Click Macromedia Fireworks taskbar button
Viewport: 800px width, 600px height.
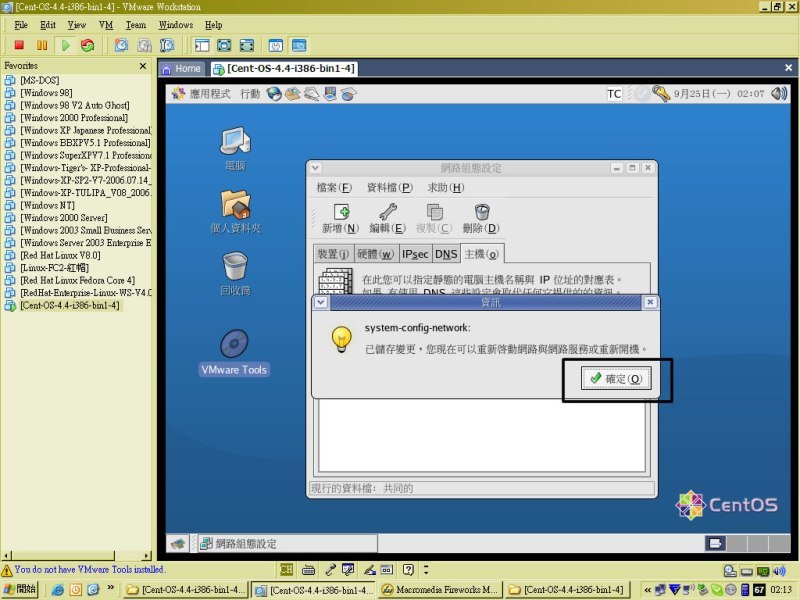[441, 590]
